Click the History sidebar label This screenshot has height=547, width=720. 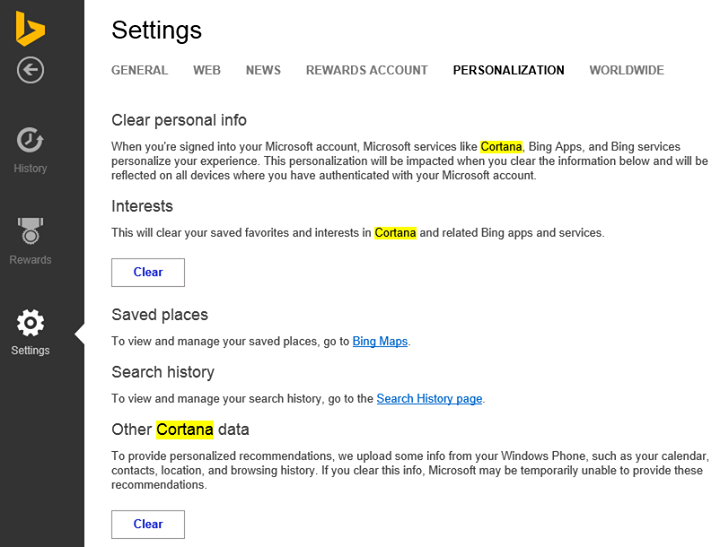tap(30, 169)
